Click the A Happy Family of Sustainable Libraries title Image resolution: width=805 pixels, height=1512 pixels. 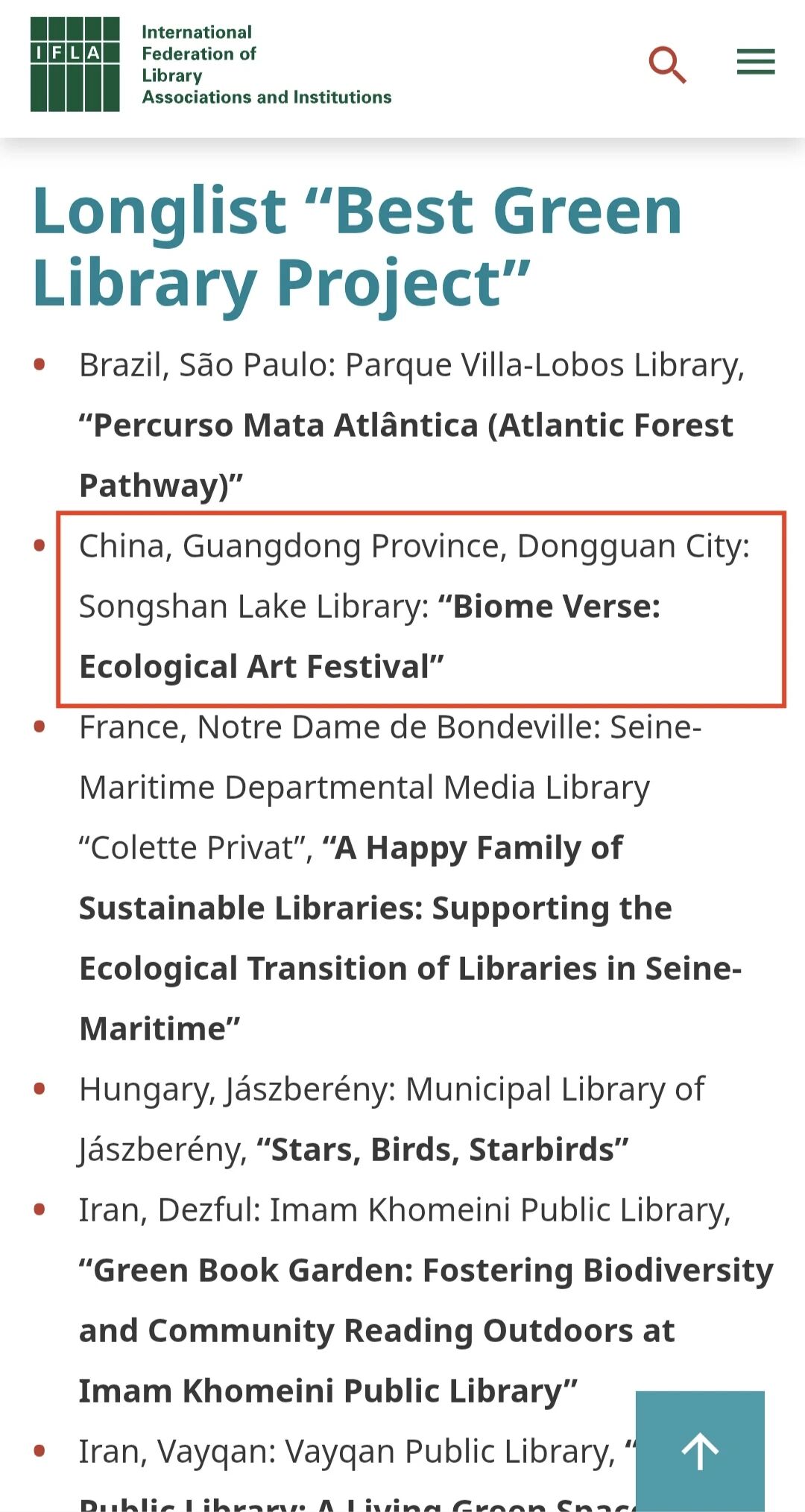click(410, 938)
